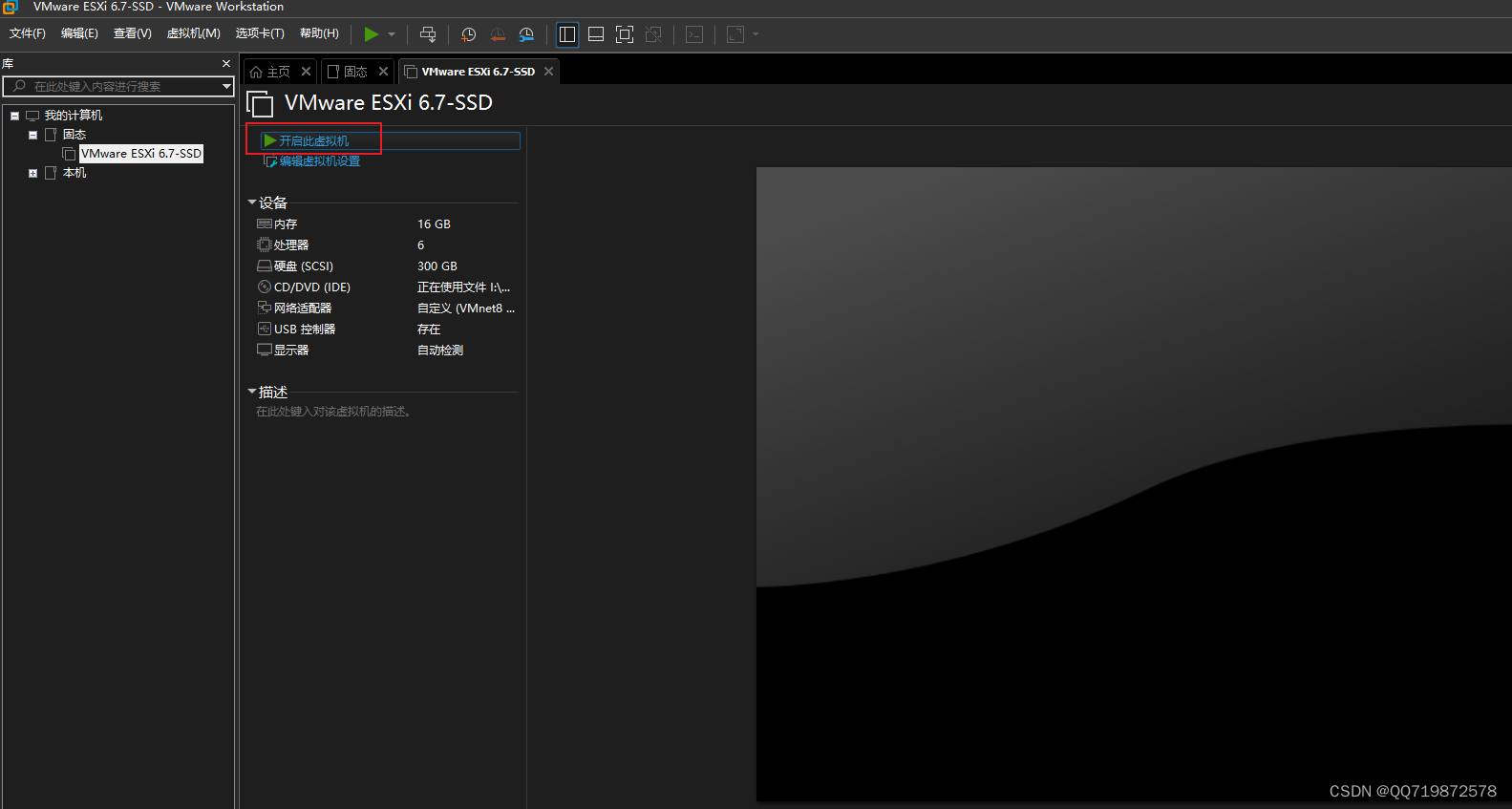Click the stretch guest display icon

[735, 34]
